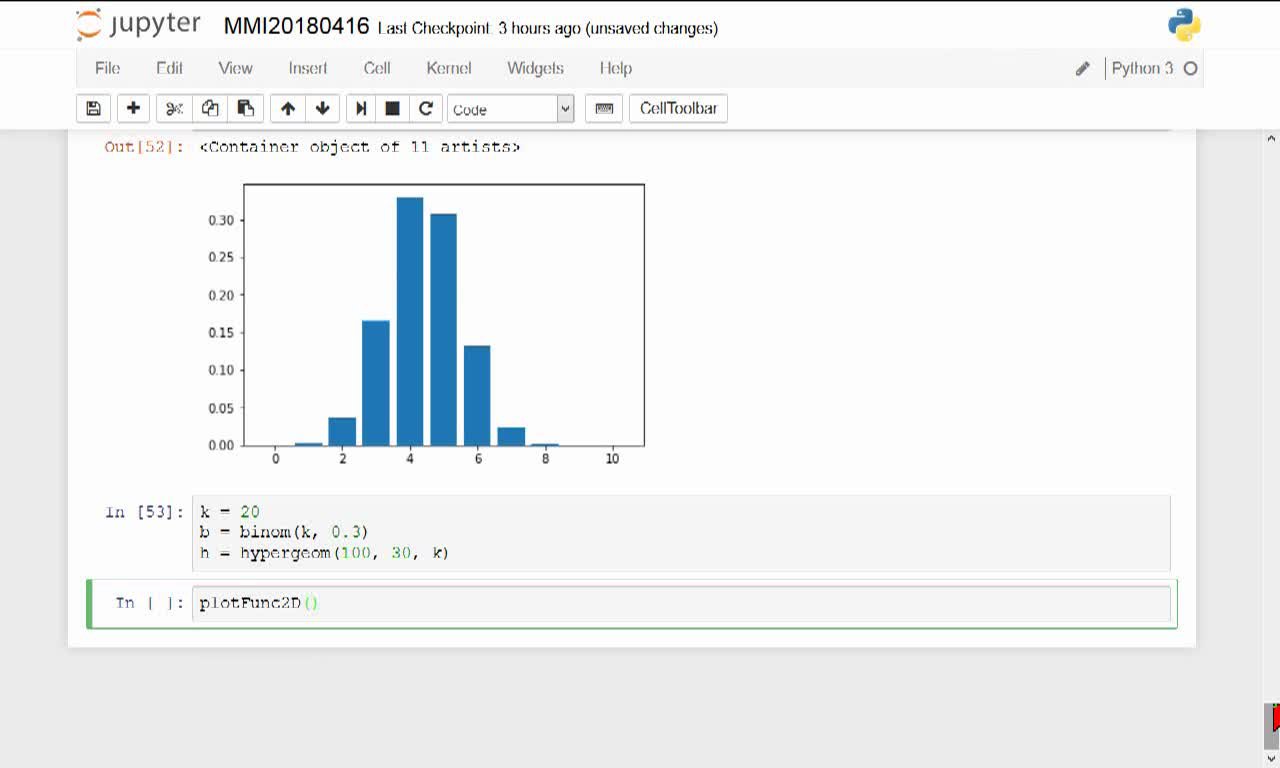Click the Jupyter logo link
Image resolution: width=1280 pixels, height=768 pixels.
(x=138, y=25)
